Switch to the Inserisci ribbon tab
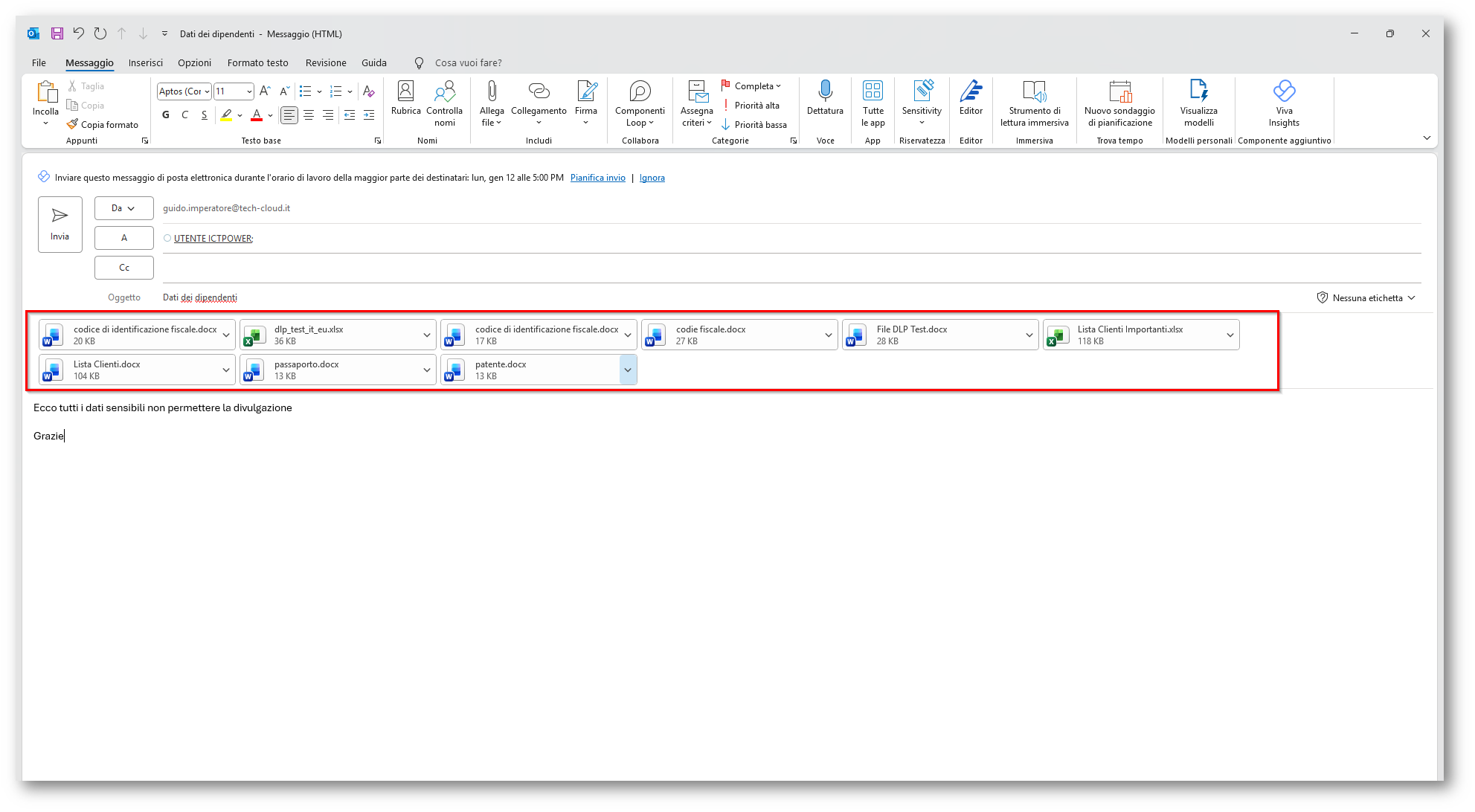Viewport: 1475px width, 812px height. [145, 62]
